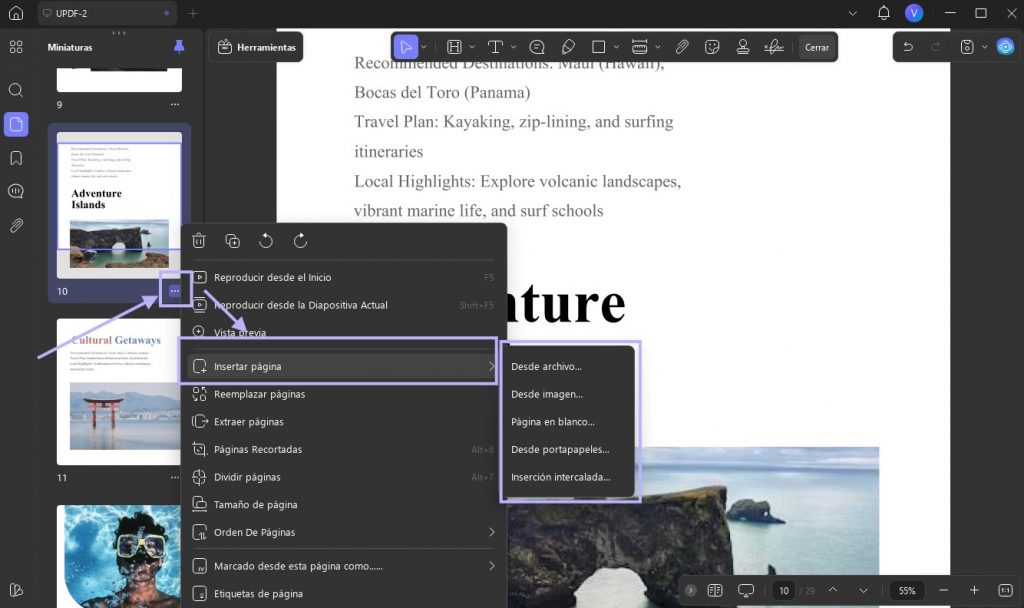
Task: Open the dashboard grid icon in the sidebar
Action: [x=16, y=47]
